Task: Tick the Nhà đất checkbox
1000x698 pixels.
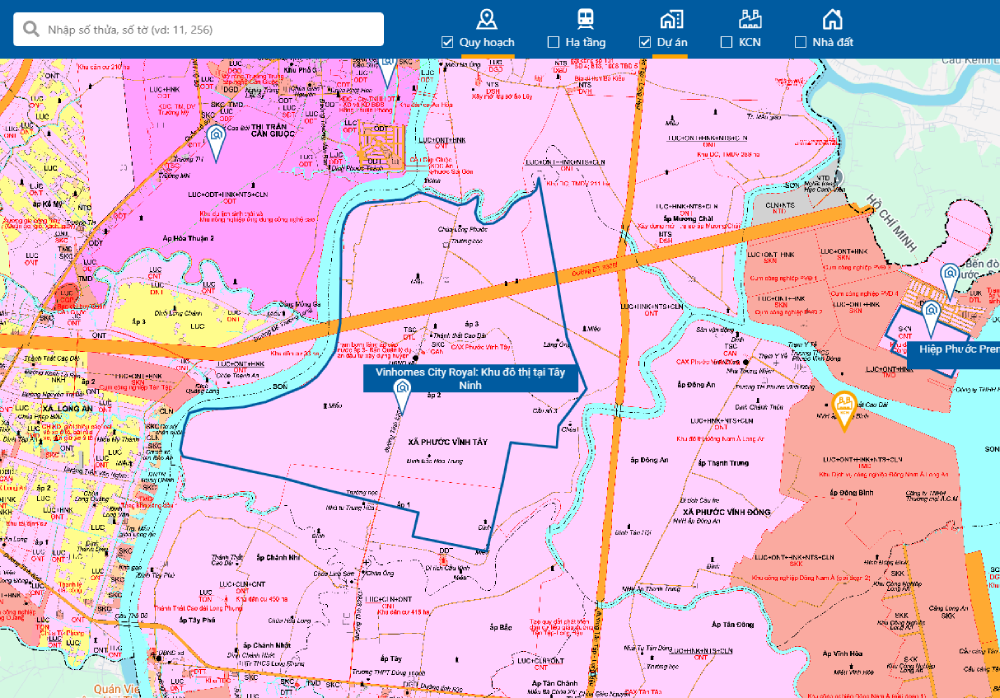Action: click(x=800, y=42)
